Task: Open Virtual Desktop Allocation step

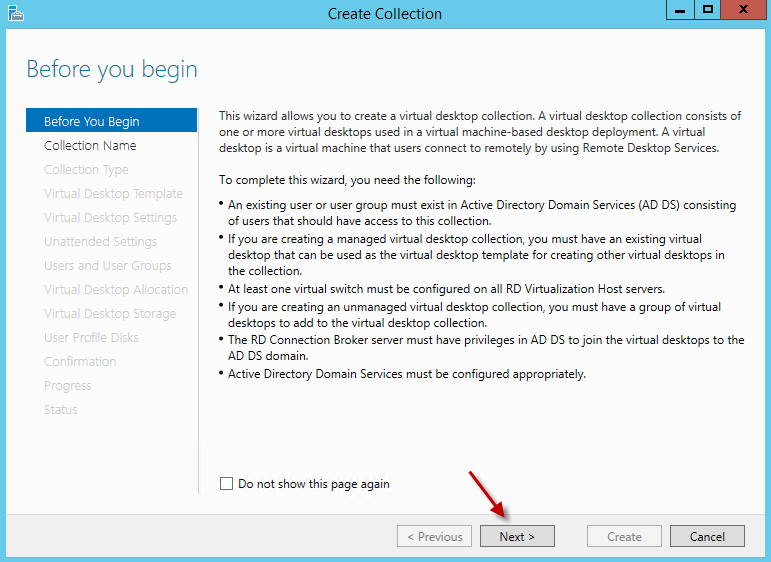Action: click(x=116, y=289)
